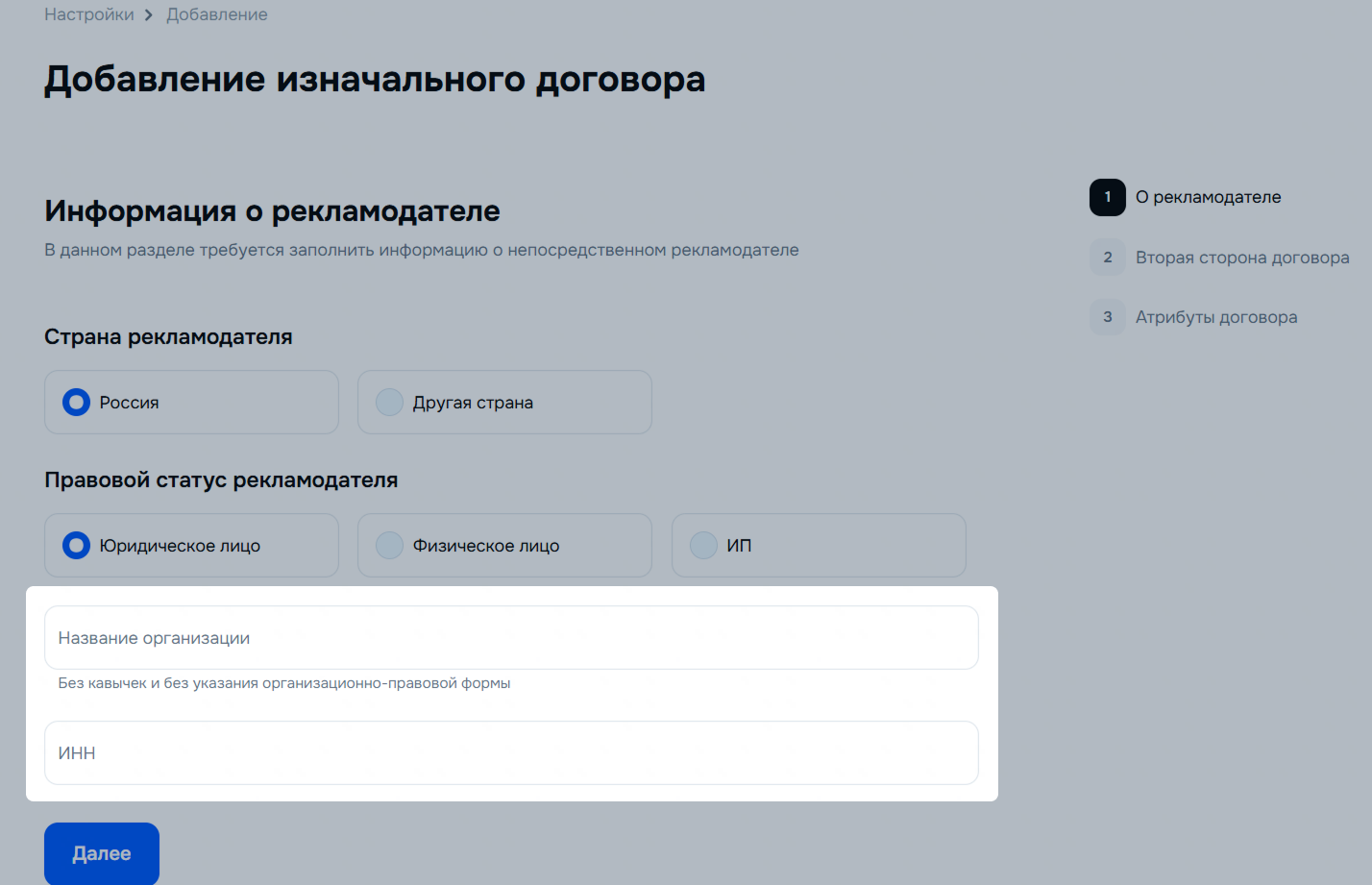1372x885 pixels.
Task: Click the Информация о рекламодателе heading
Action: (x=272, y=210)
